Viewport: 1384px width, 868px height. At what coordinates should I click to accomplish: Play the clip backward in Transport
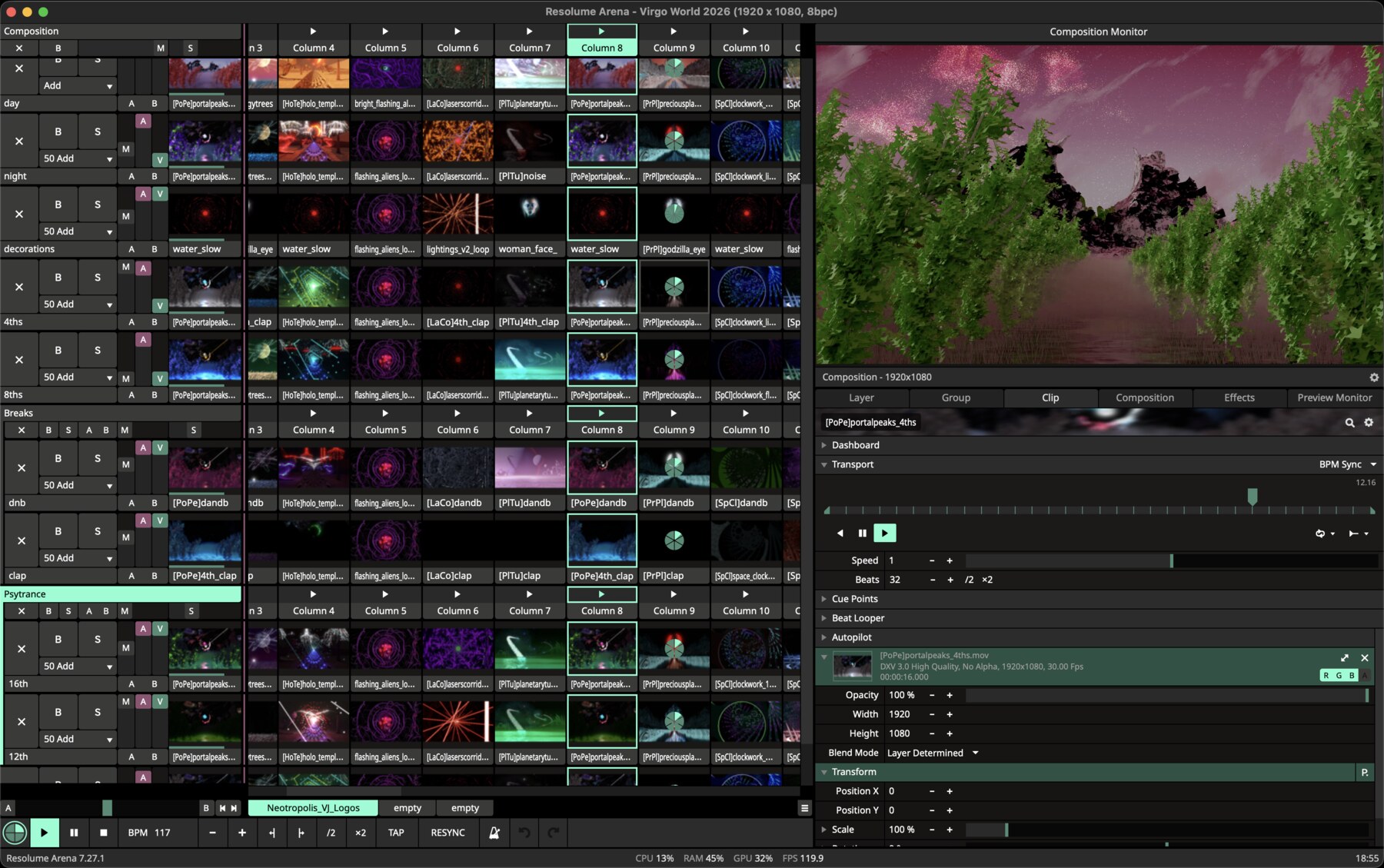click(x=840, y=534)
